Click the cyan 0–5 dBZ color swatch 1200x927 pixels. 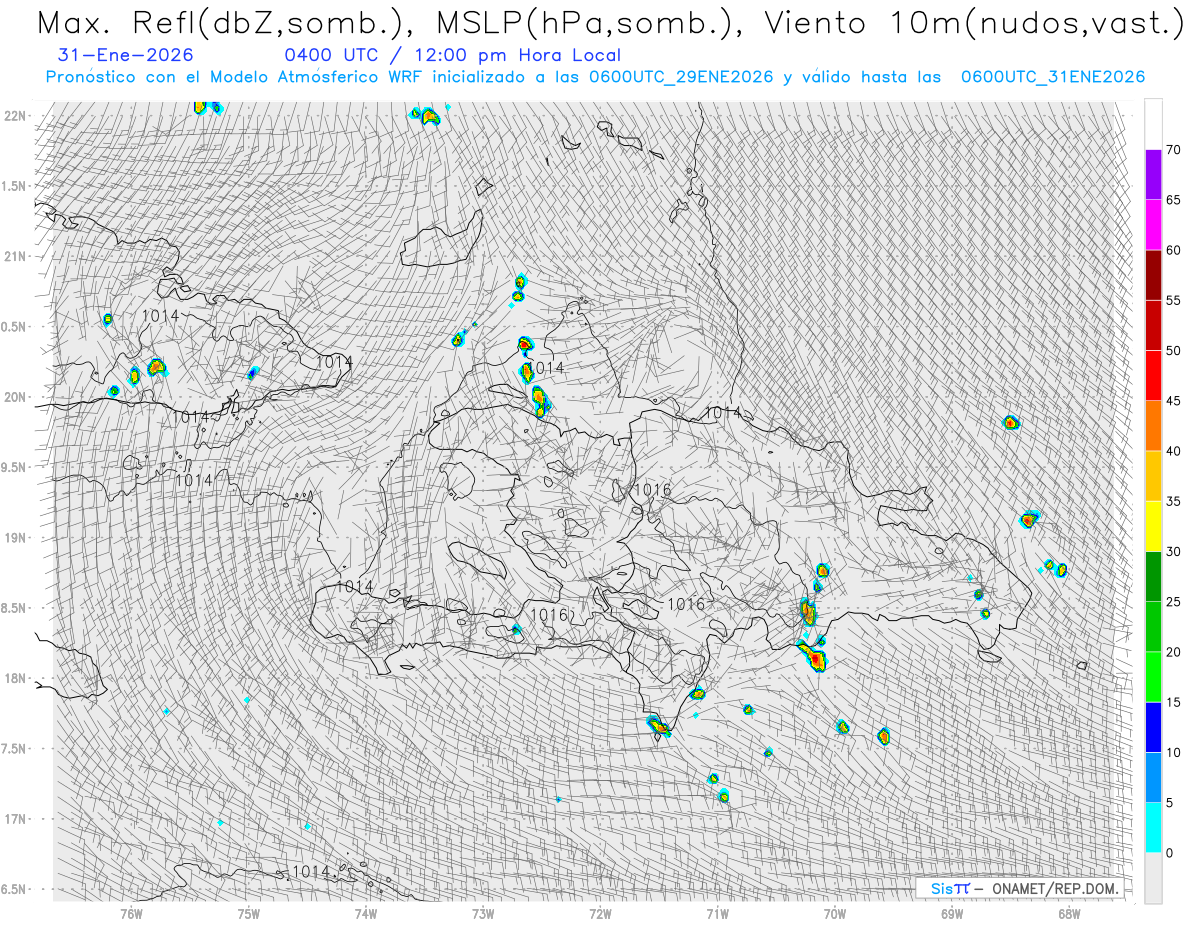[1153, 828]
